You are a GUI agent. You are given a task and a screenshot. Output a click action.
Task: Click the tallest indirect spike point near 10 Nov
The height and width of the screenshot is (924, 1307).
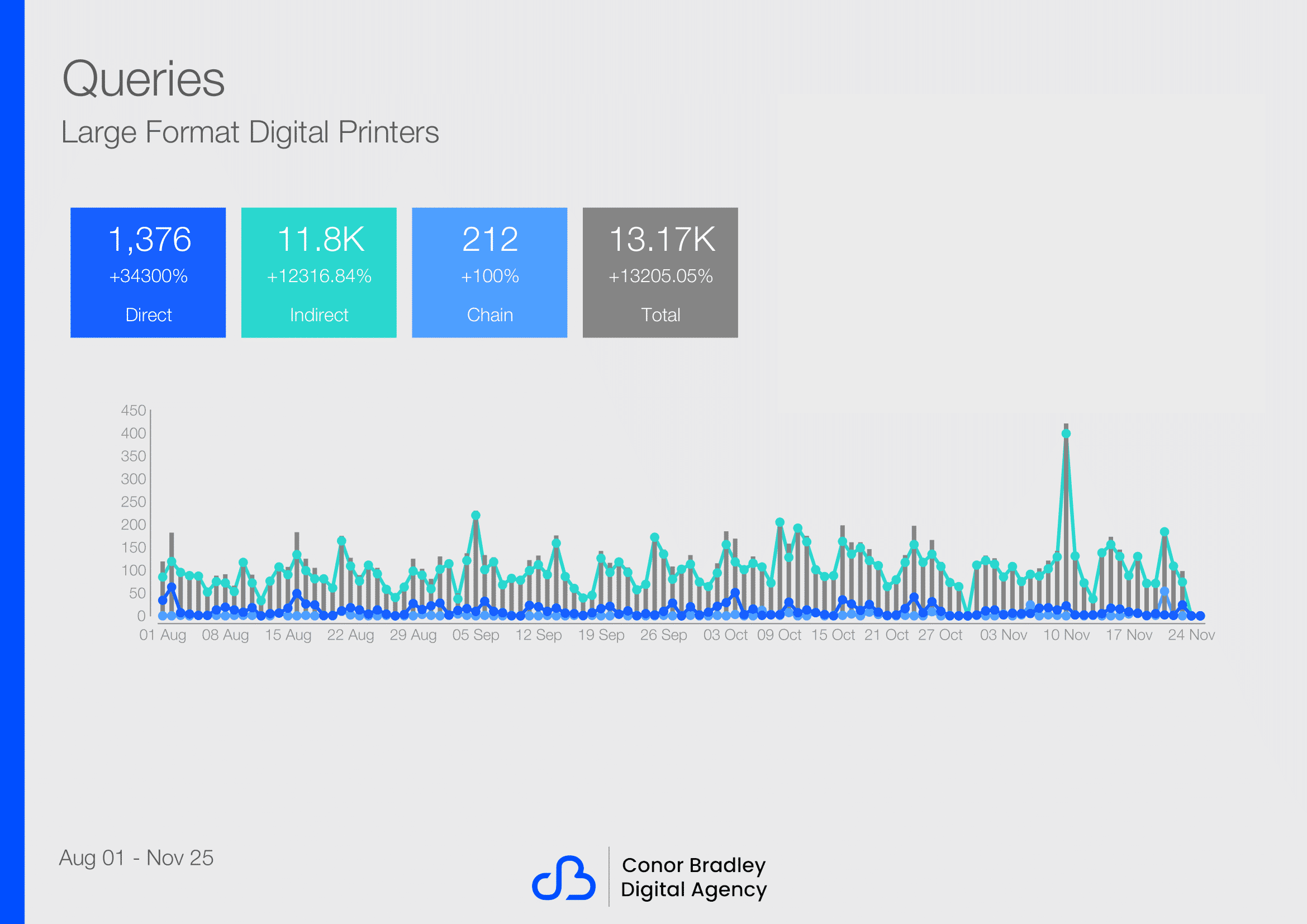[x=1066, y=434]
